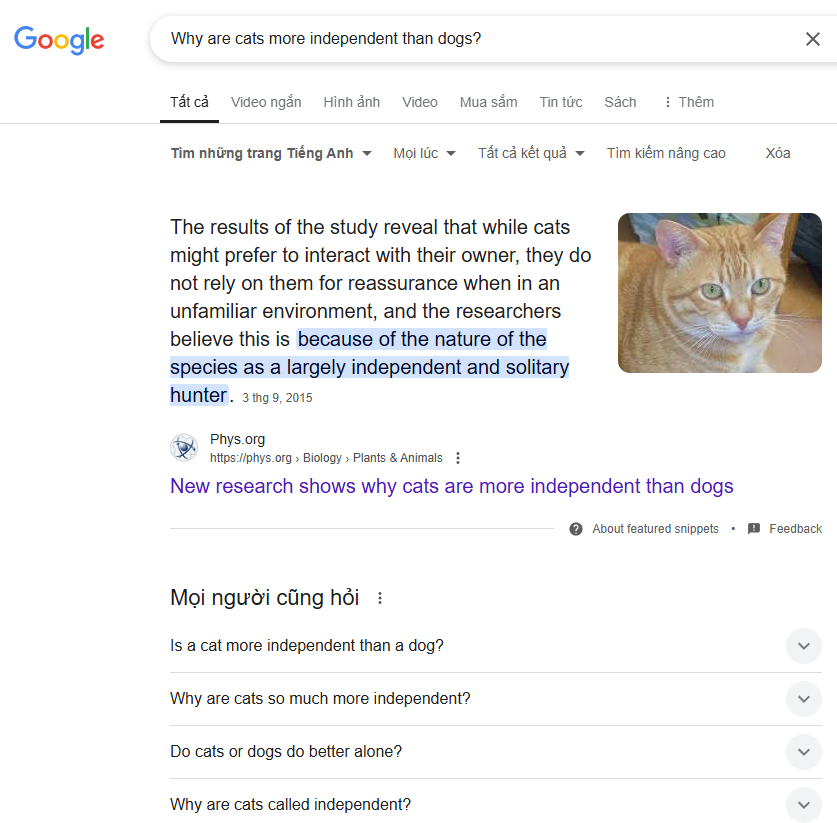The width and height of the screenshot is (837, 823).
Task: Switch to the Tin tức tab
Action: (x=561, y=102)
